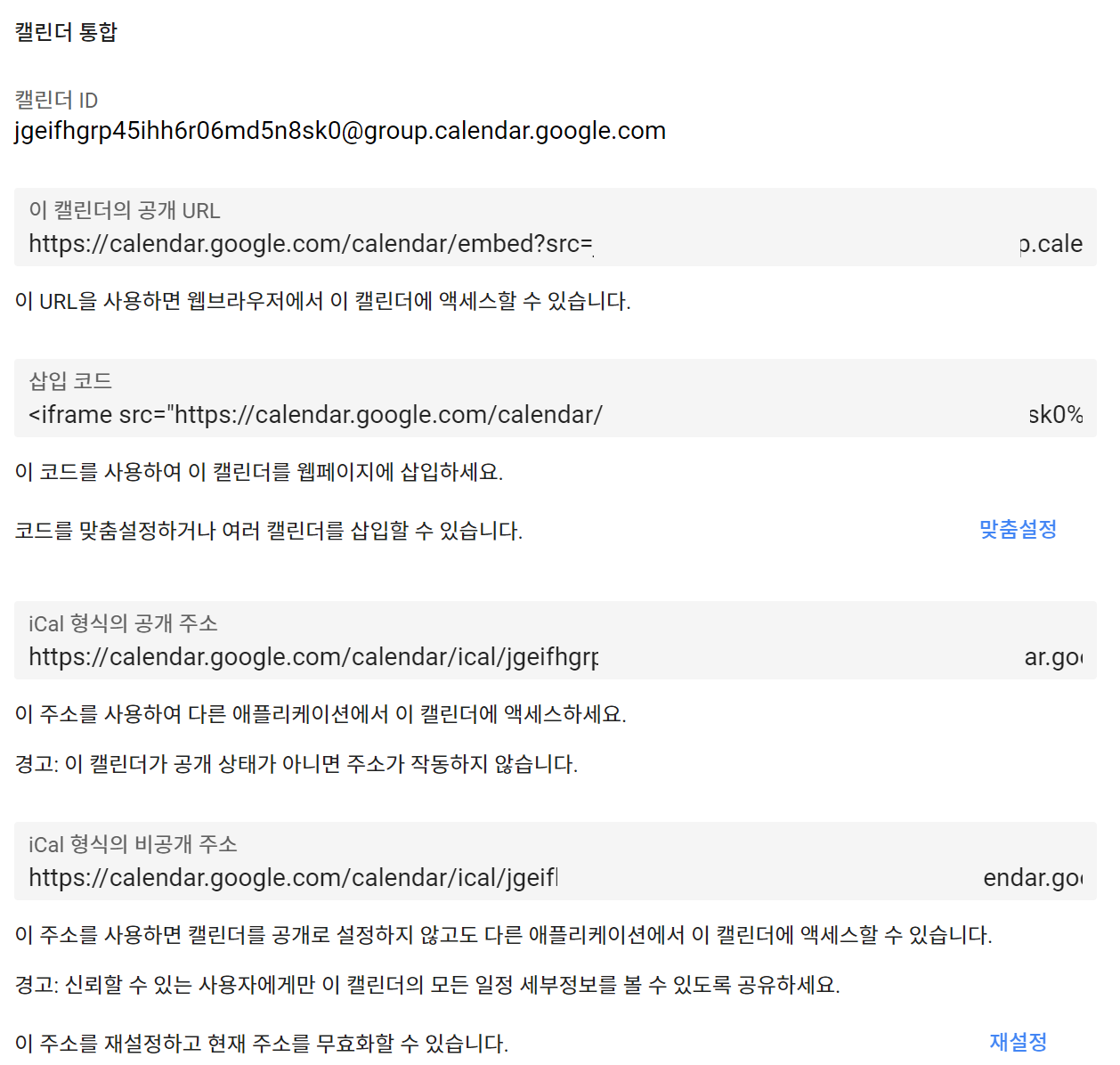1120x1065 pixels.
Task: Click the 웹페이지에 삽입하세요 description text
Action: click(259, 472)
